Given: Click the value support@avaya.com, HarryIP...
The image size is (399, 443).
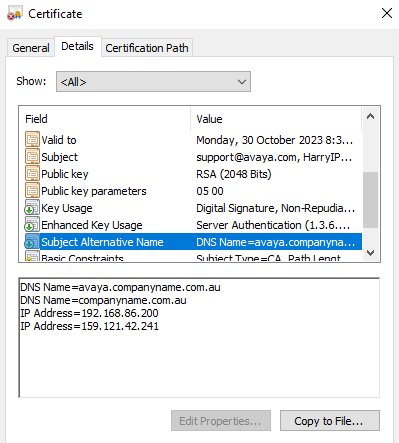Looking at the screenshot, I should (x=274, y=157).
